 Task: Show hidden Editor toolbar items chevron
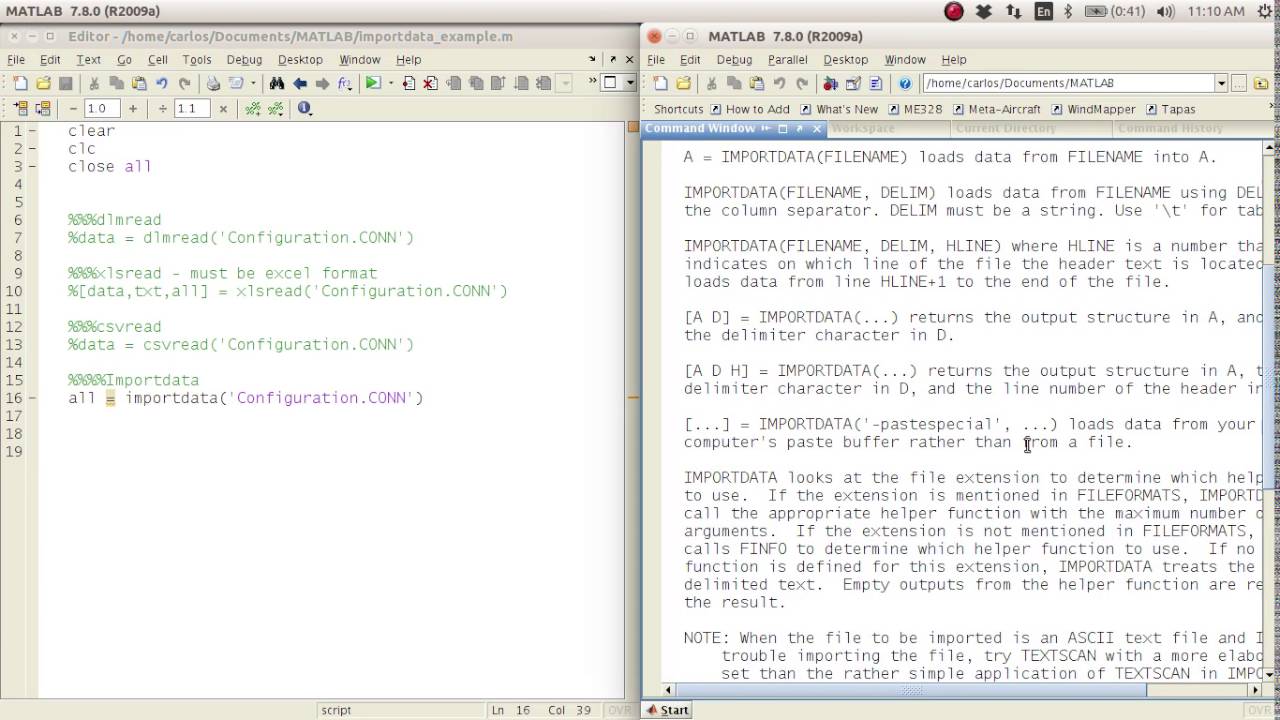[592, 80]
